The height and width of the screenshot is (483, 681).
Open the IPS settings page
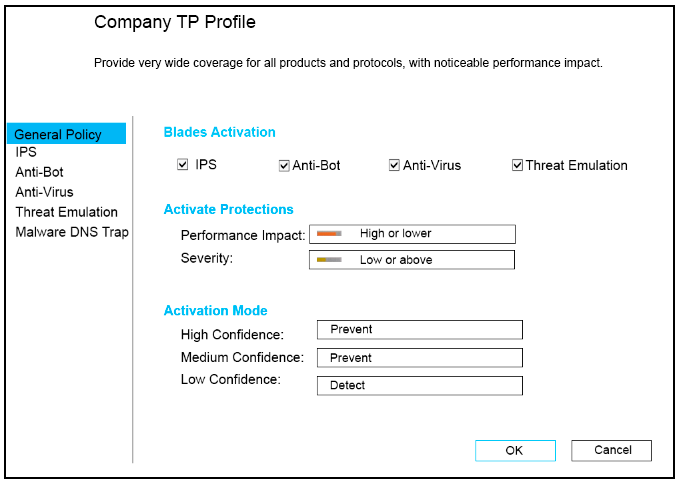(x=26, y=153)
